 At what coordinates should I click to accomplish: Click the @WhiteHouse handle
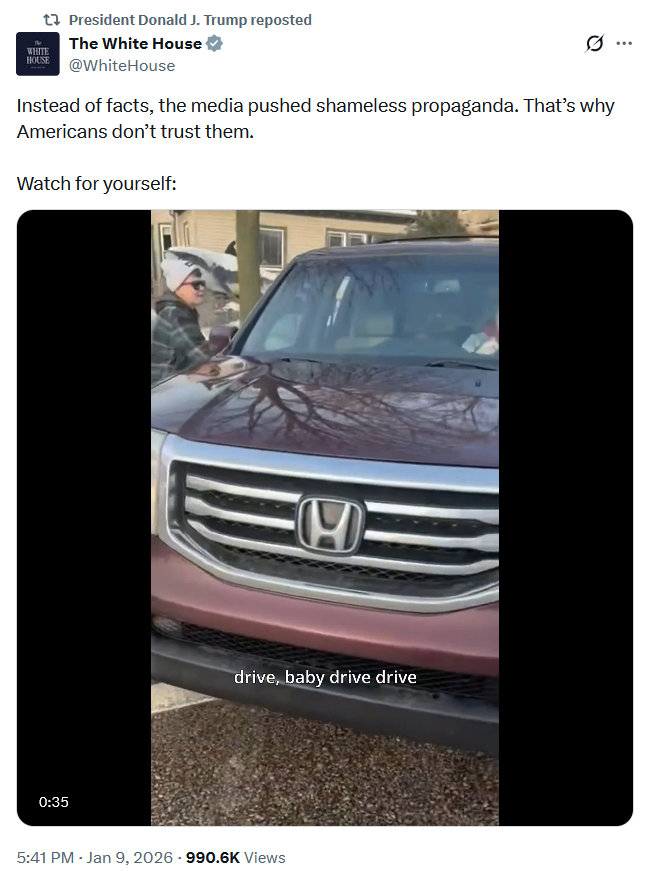pyautogui.click(x=122, y=66)
